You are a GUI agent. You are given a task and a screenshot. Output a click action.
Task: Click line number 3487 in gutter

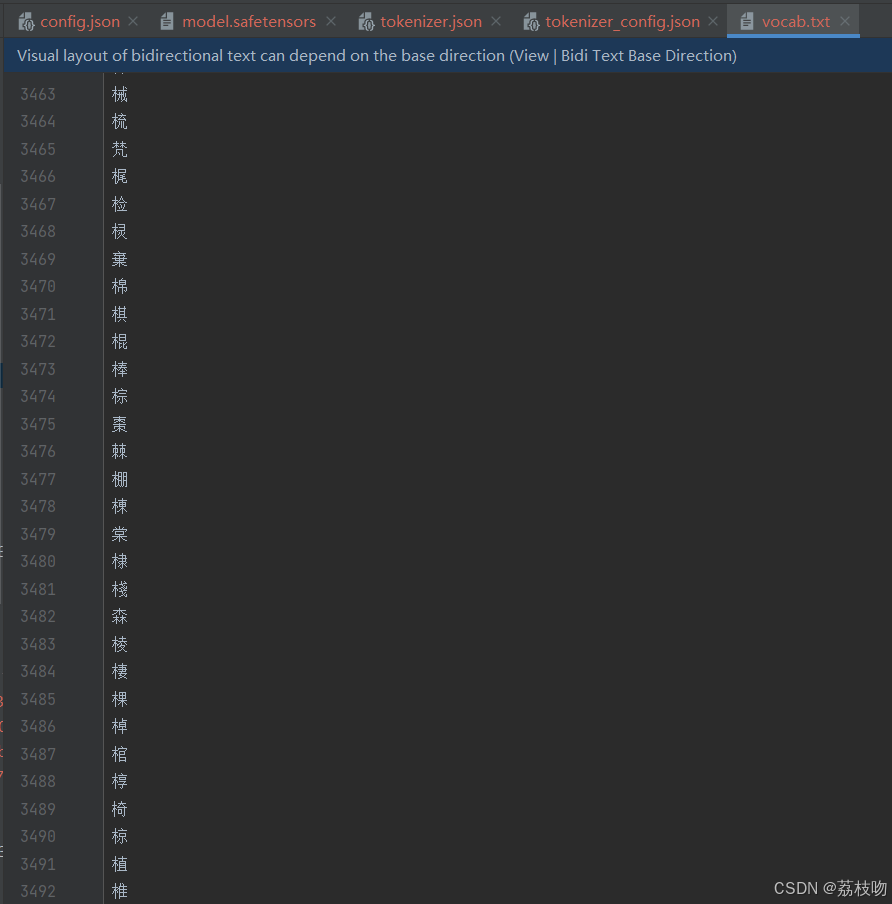(38, 754)
